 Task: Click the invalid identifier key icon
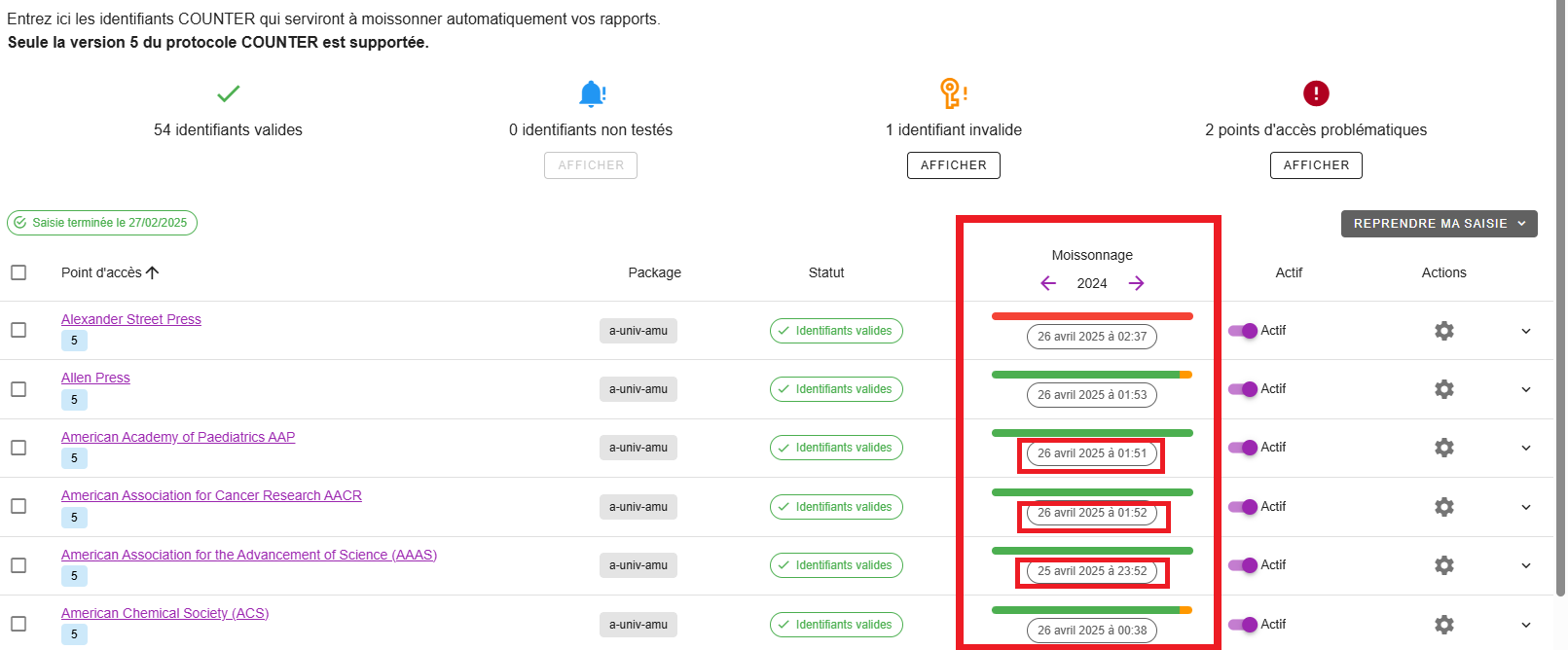coord(953,93)
